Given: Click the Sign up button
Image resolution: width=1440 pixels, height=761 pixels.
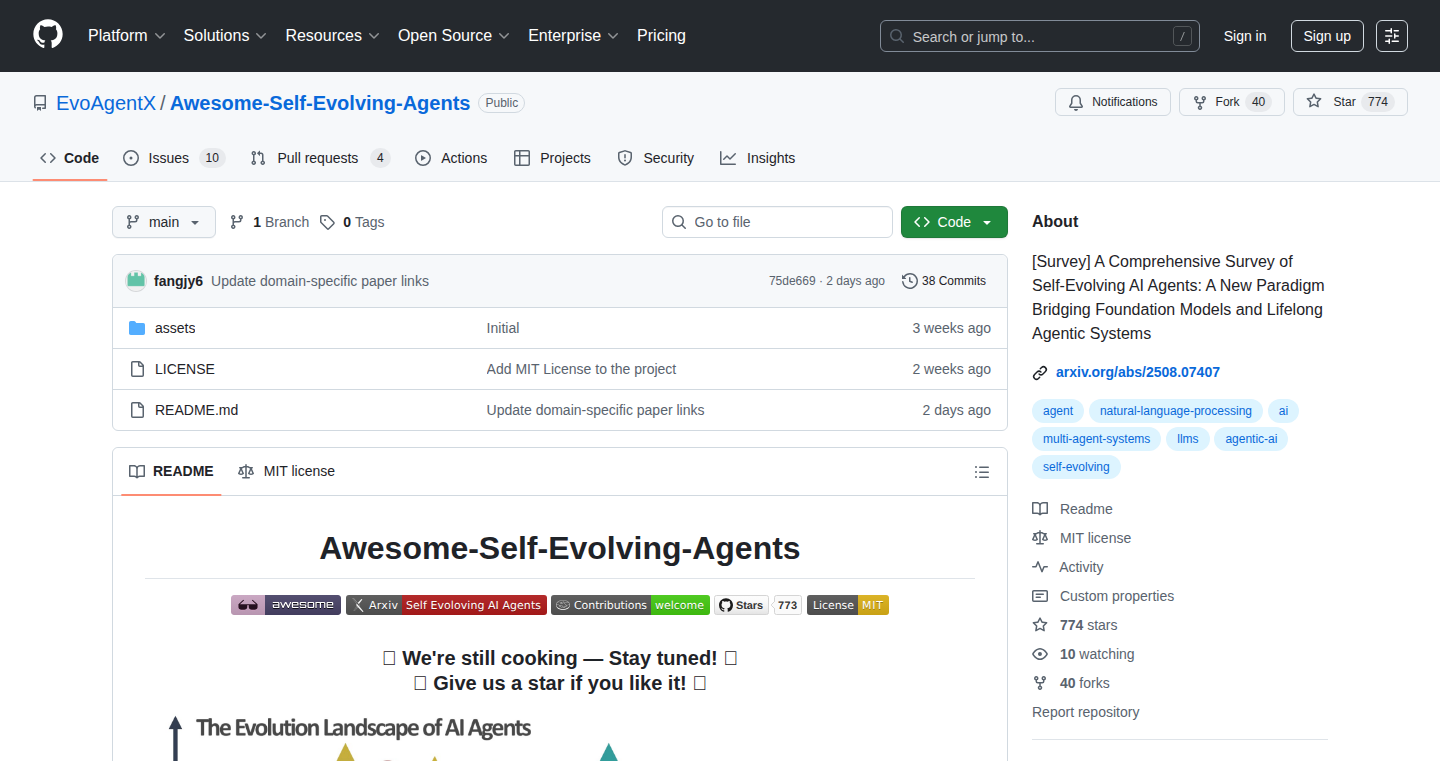Looking at the screenshot, I should 1327,36.
